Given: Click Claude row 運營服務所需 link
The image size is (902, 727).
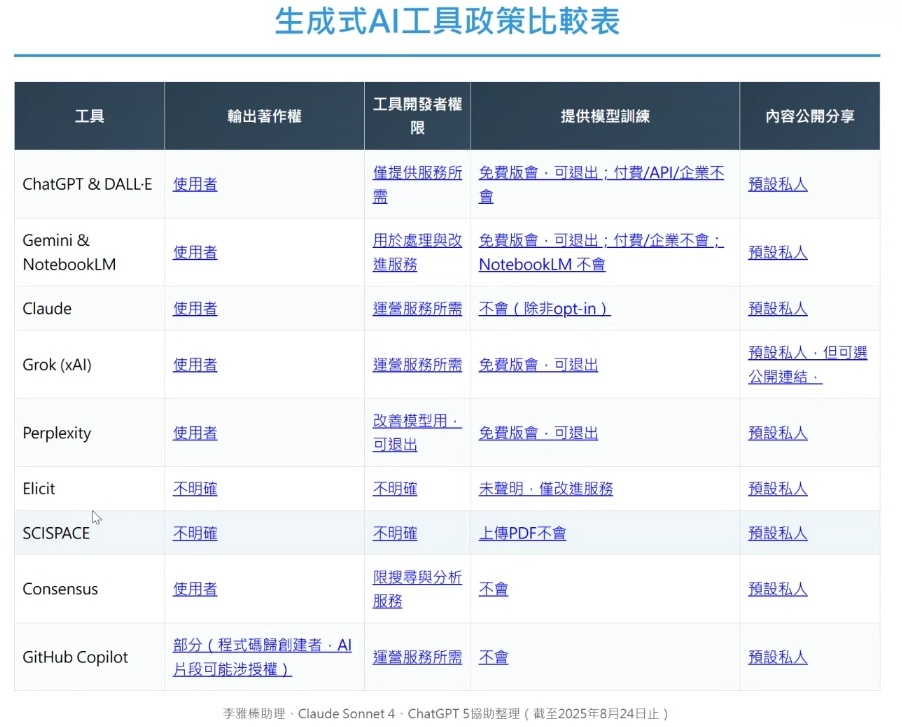Looking at the screenshot, I should pyautogui.click(x=417, y=309).
